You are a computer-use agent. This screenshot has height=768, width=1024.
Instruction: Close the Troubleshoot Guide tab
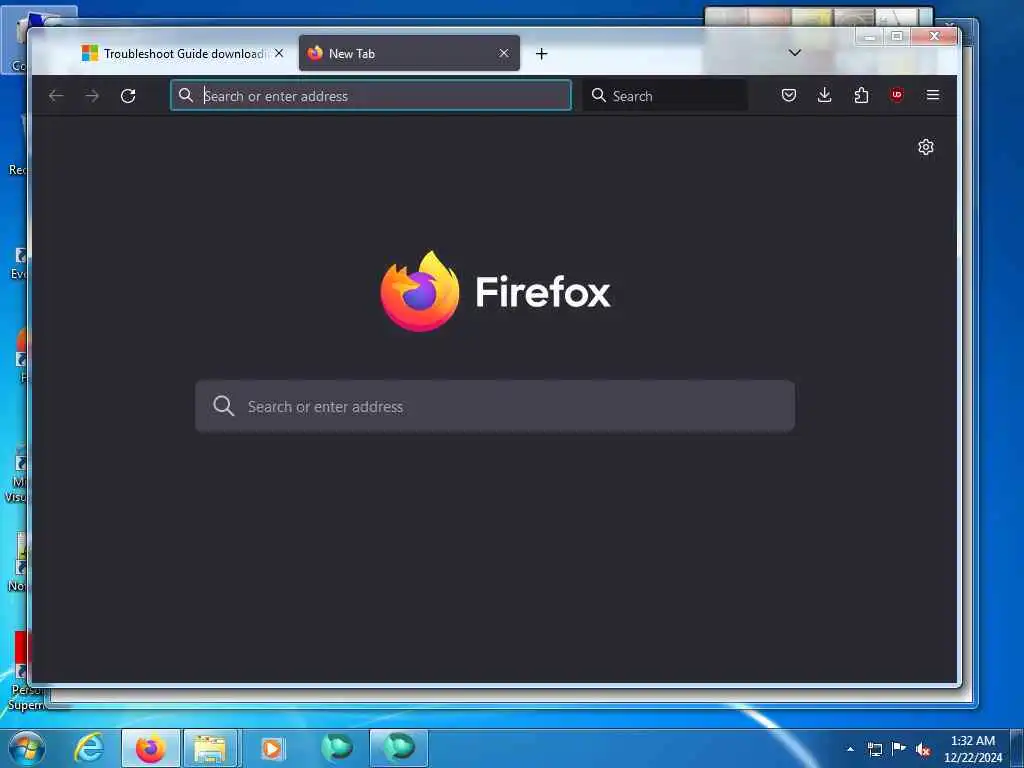click(279, 54)
